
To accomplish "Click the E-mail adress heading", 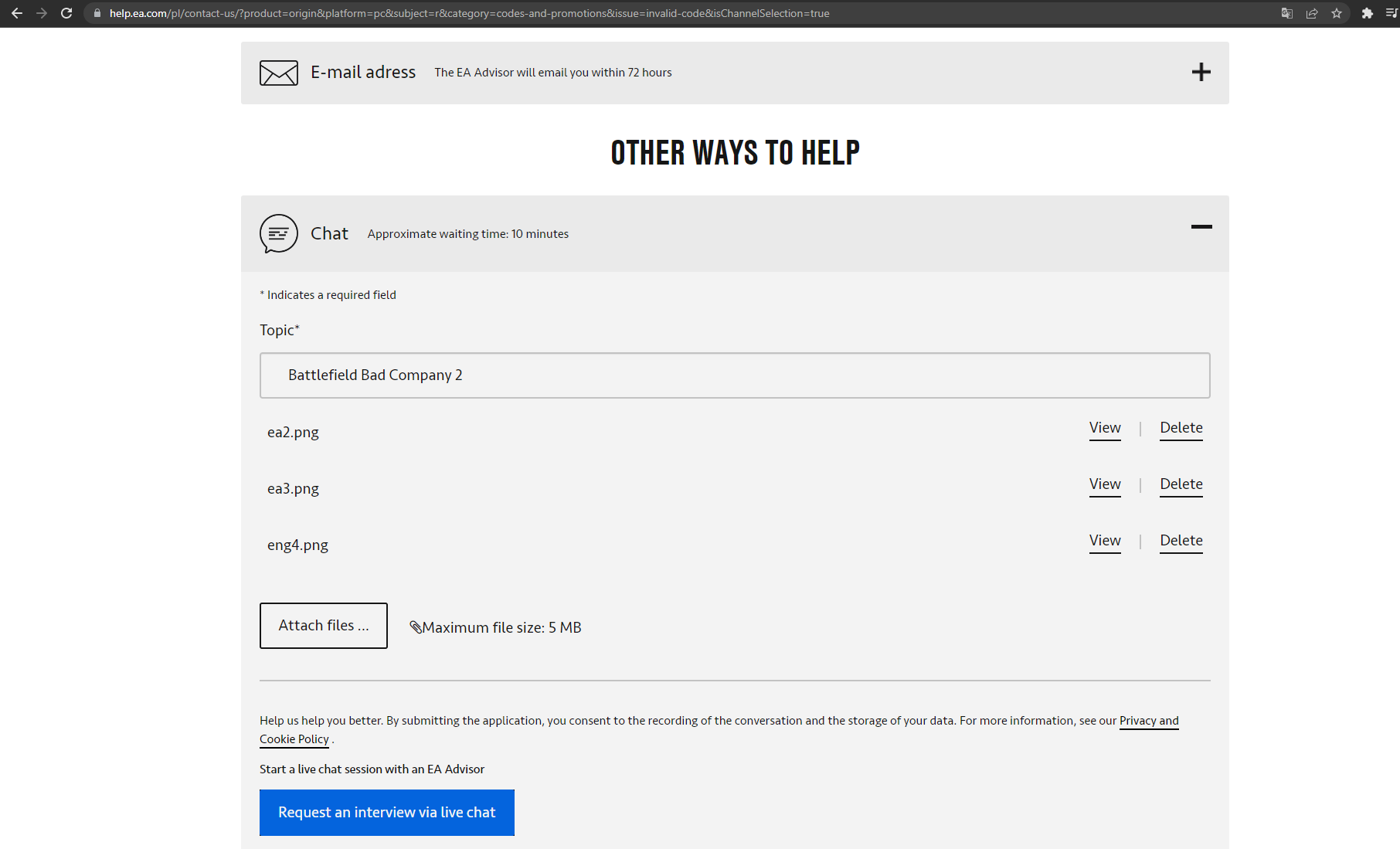I will [363, 72].
